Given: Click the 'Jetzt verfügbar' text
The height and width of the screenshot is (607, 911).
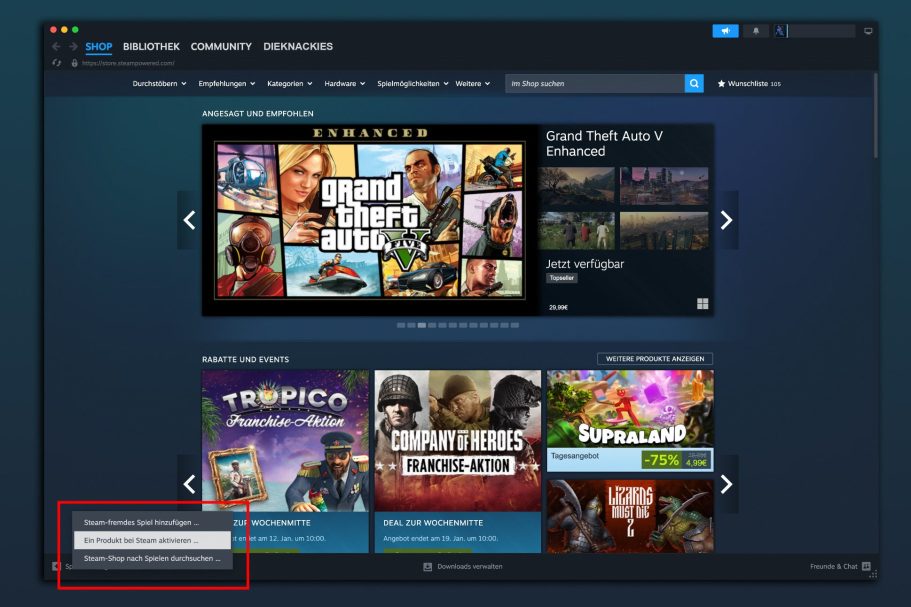Looking at the screenshot, I should coord(584,264).
